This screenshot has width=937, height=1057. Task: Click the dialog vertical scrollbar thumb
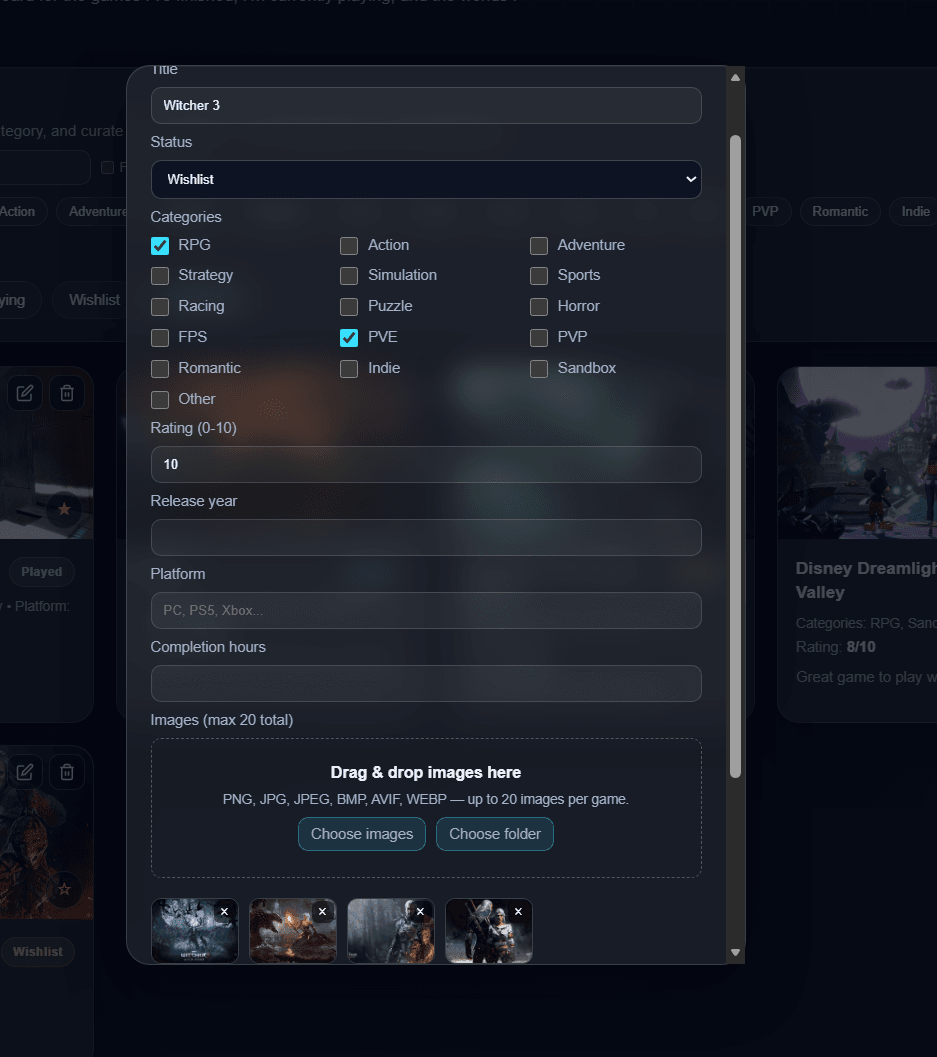pos(735,456)
